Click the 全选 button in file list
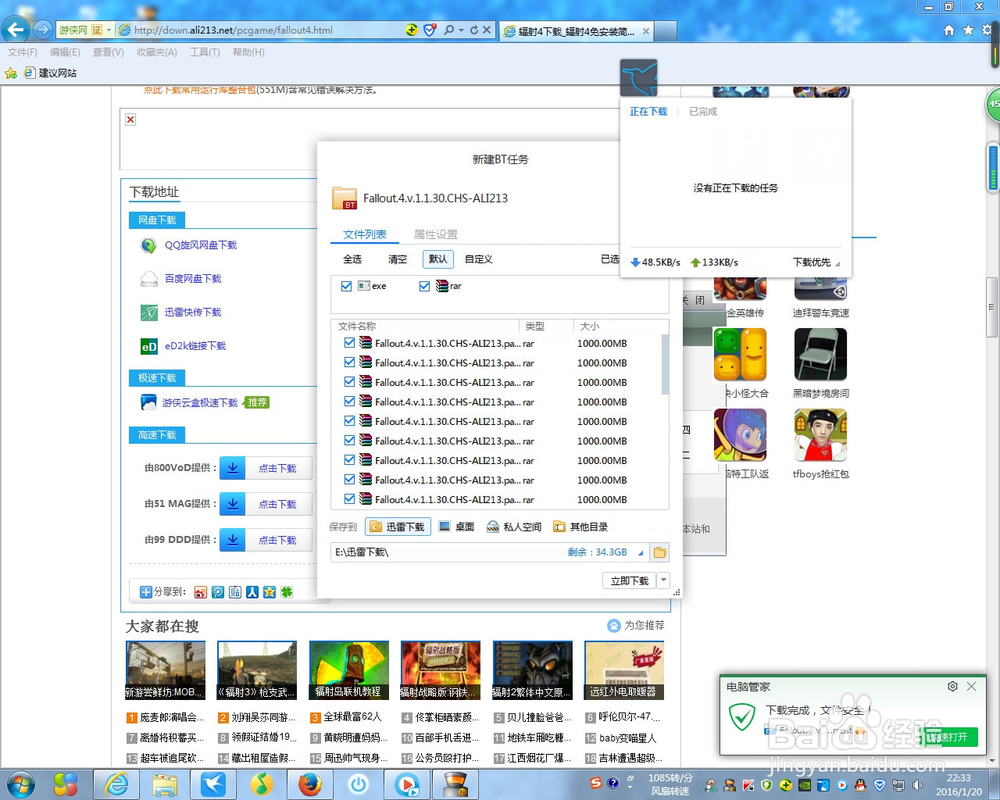This screenshot has width=1000, height=800. tap(353, 259)
